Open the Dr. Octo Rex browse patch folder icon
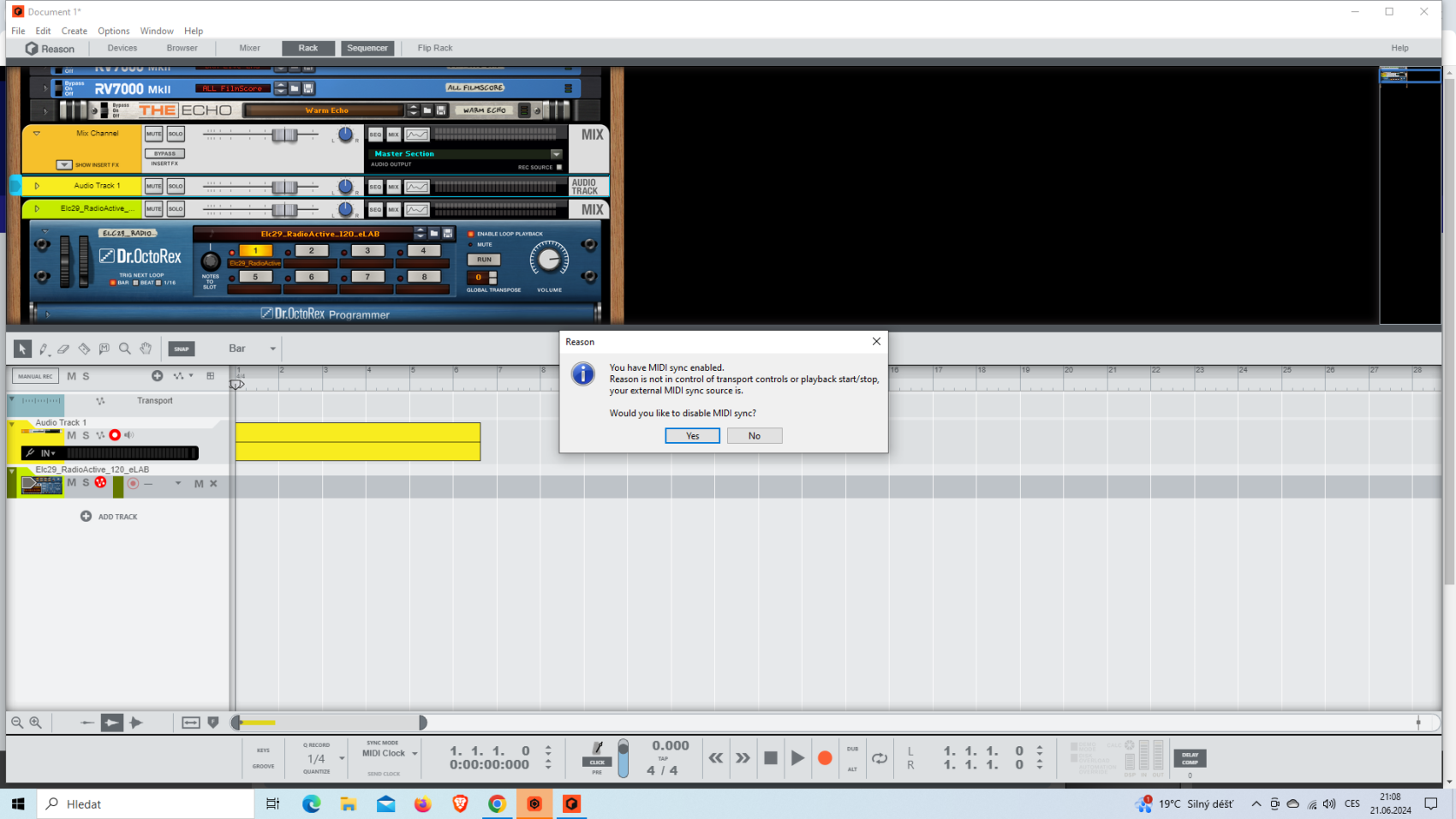The image size is (1456, 819). click(434, 233)
